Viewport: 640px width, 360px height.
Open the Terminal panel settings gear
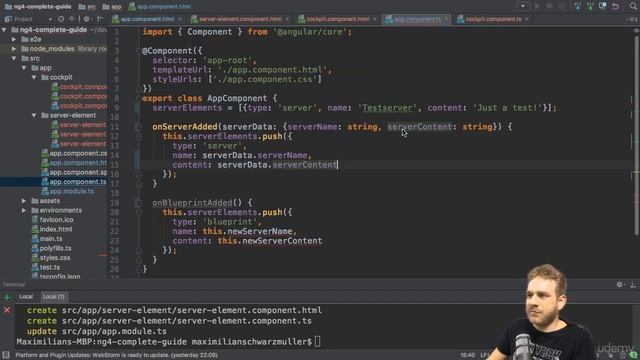(620, 284)
